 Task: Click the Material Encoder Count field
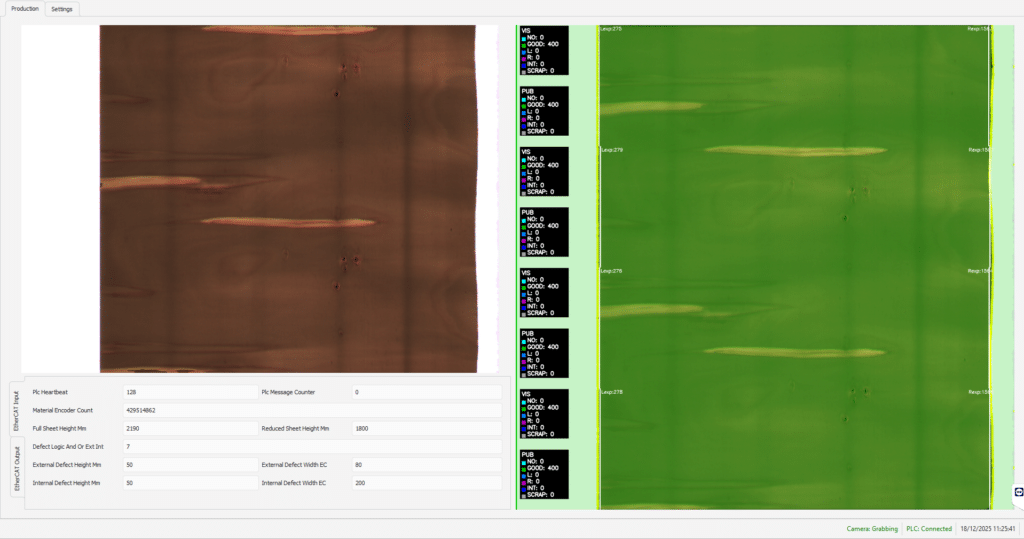point(311,410)
